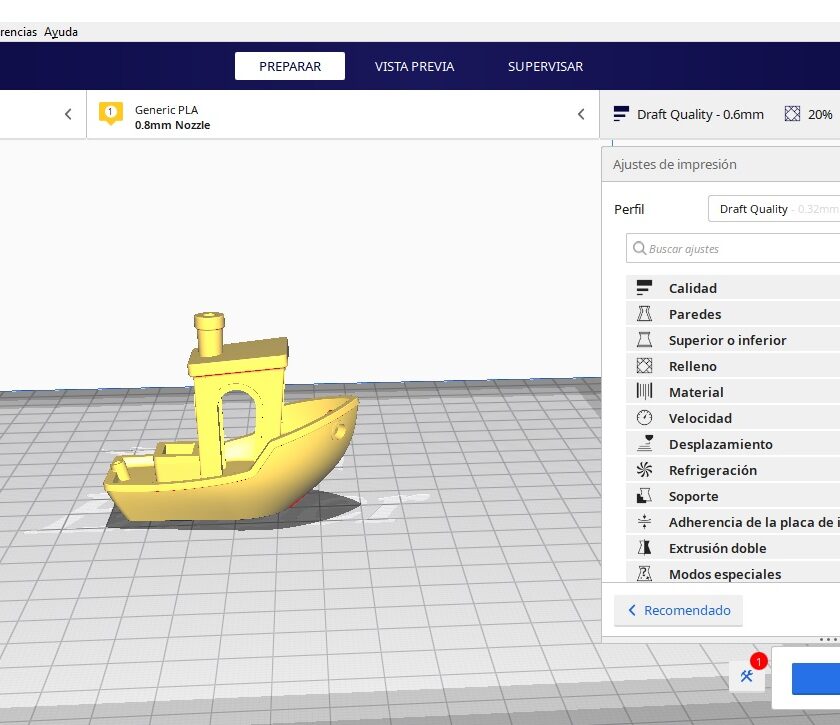Collapse the Generic PLA material panel chevron
Screen dimensions: 840x725
(581, 114)
